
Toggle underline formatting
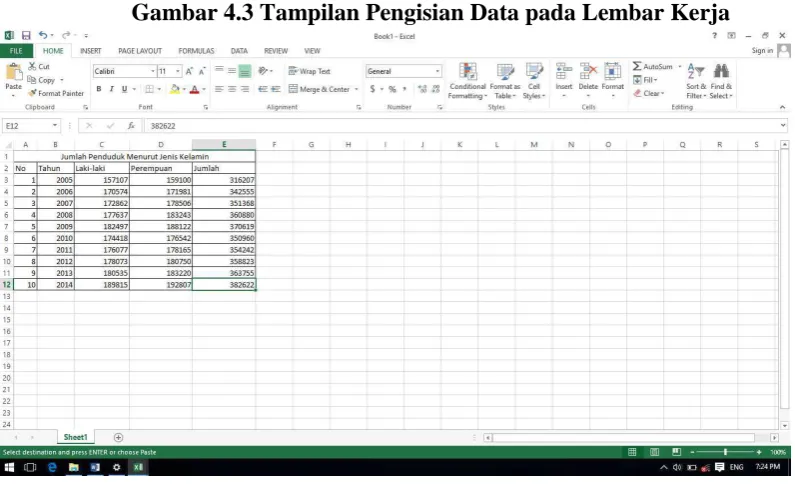tap(124, 89)
